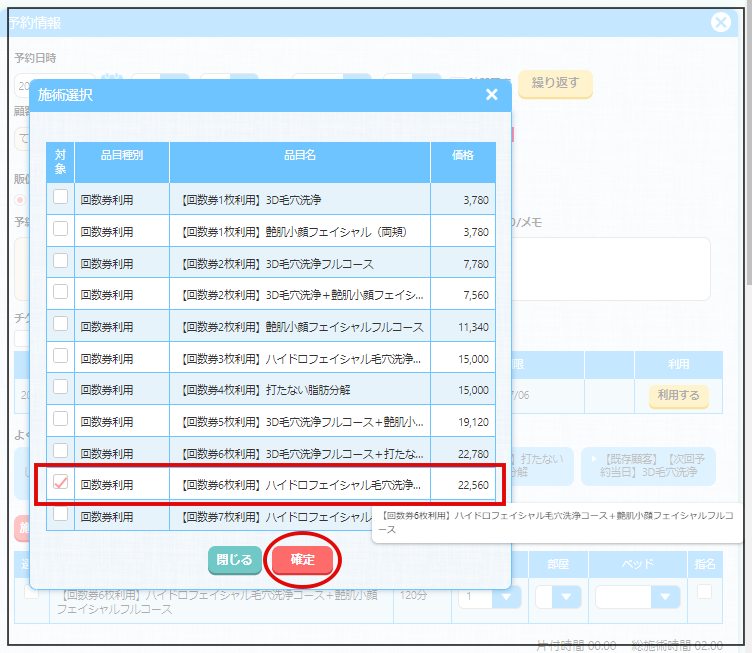Click the 艶肌小顔フェイシャルフルコース 11,340 item name
Image resolution: width=752 pixels, height=653 pixels.
(x=301, y=327)
